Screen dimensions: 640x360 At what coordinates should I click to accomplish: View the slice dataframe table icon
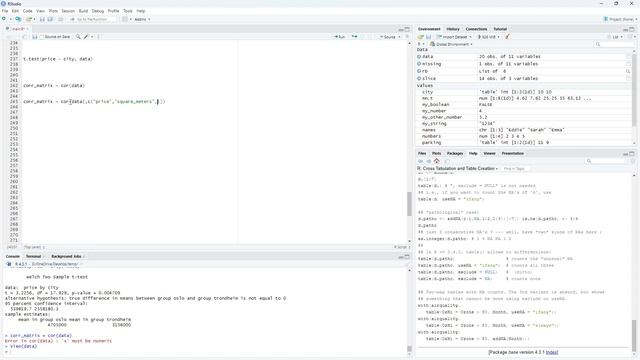(629, 78)
